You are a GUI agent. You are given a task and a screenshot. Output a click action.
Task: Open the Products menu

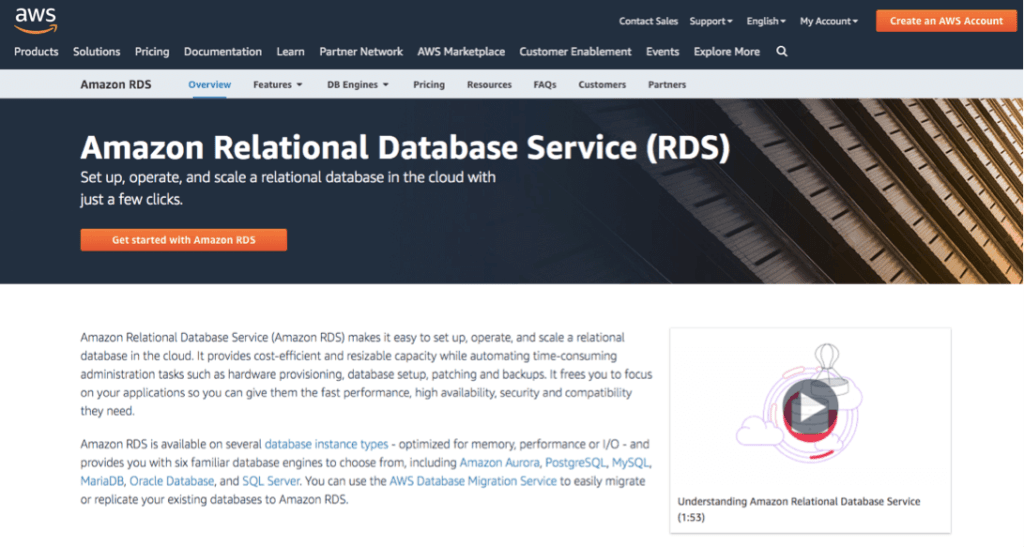tap(36, 52)
